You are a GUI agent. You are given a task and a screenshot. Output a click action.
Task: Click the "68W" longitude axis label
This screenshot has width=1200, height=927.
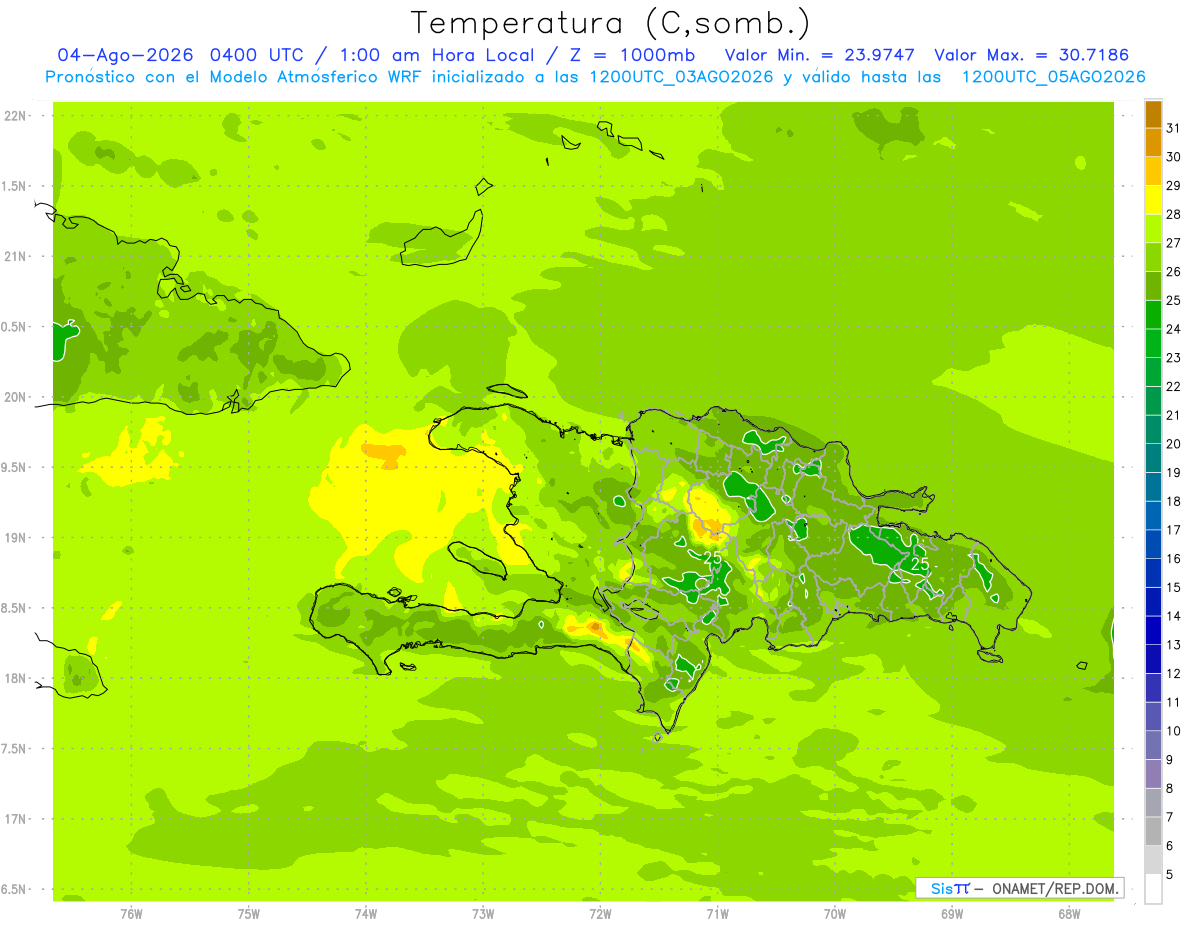pos(1069,914)
